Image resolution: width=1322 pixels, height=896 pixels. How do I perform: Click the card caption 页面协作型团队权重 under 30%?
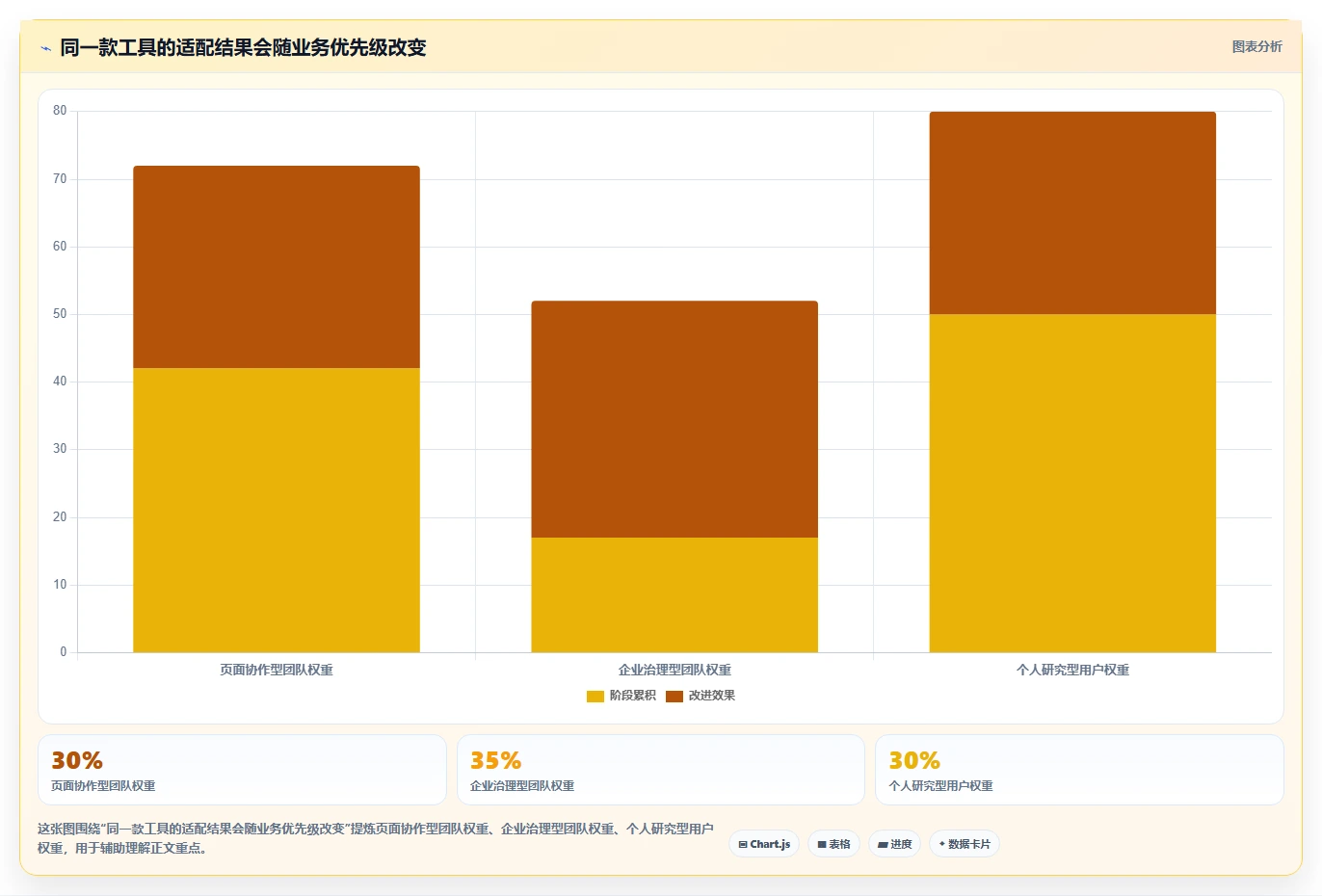(103, 786)
